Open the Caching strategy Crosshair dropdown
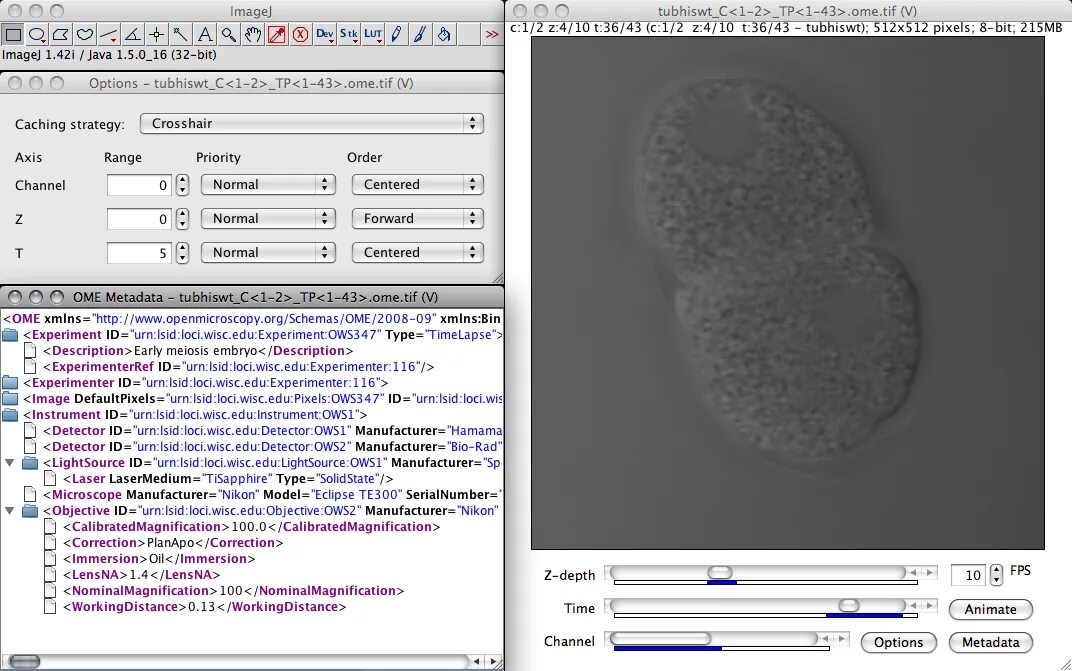The height and width of the screenshot is (671, 1072). (x=312, y=124)
